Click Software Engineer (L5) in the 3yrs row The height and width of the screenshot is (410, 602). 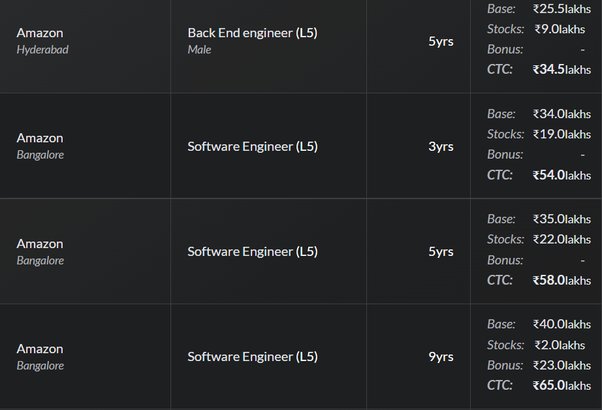tap(253, 147)
